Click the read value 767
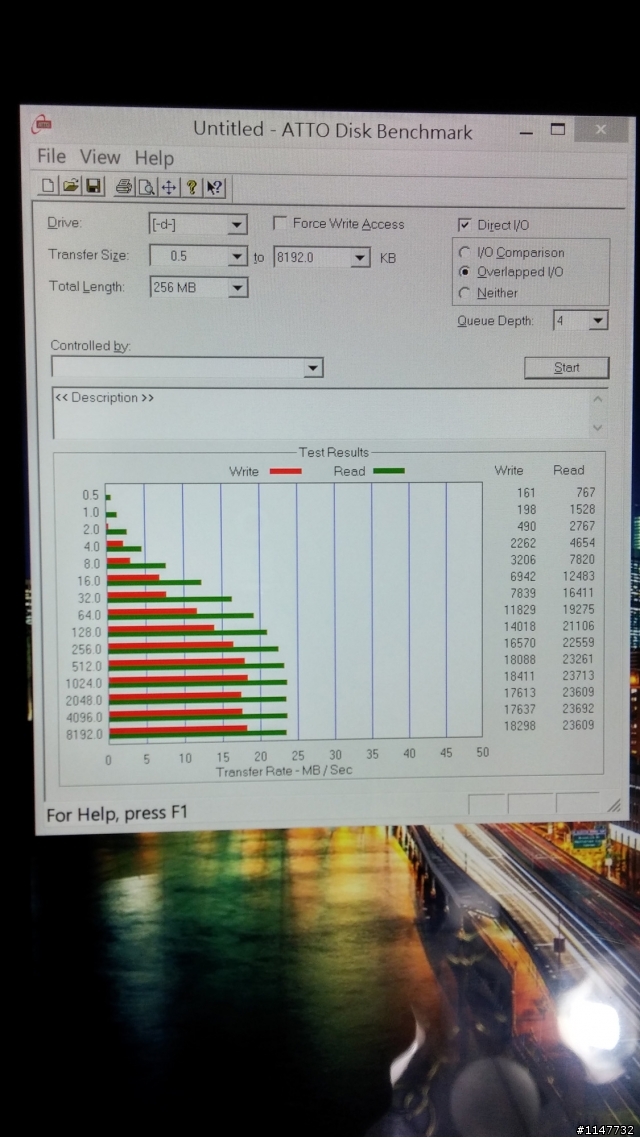 (x=585, y=493)
